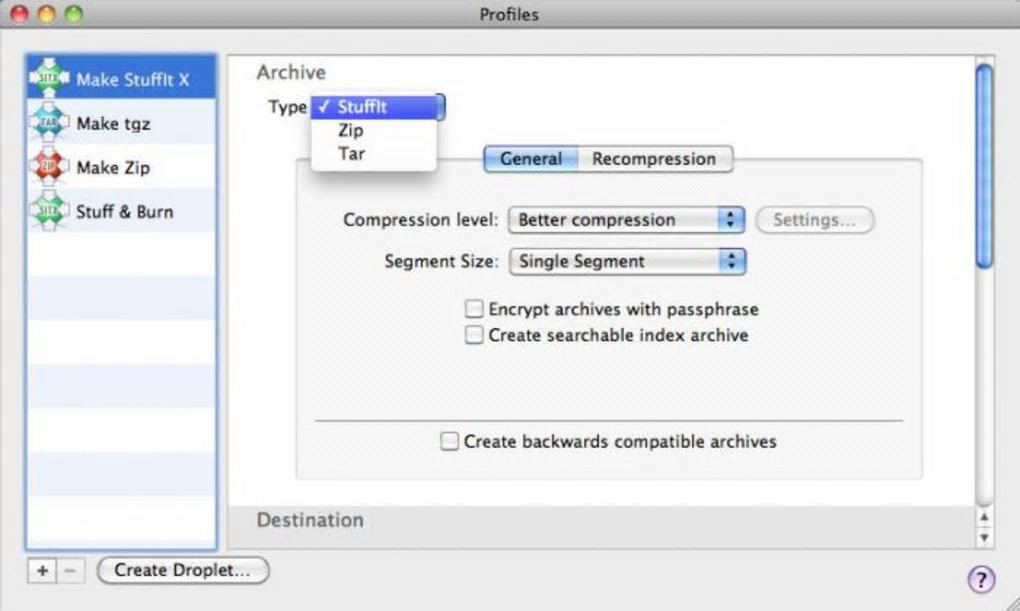Check Create searchable index archive
1020x611 pixels.
pos(474,334)
